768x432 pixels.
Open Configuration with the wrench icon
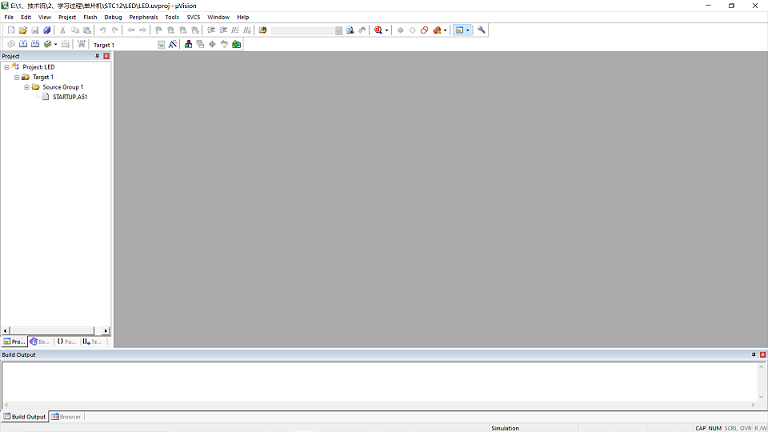(481, 30)
